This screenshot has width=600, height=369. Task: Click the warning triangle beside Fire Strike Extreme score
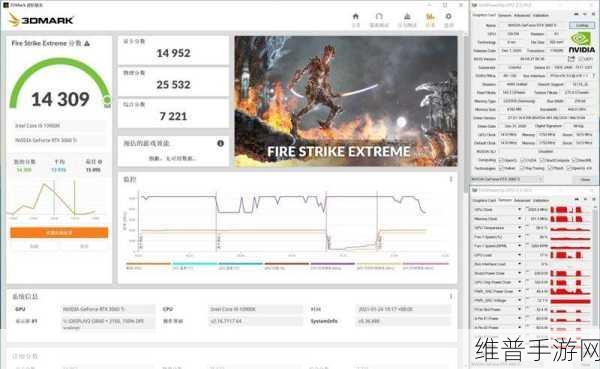pyautogui.click(x=87, y=44)
